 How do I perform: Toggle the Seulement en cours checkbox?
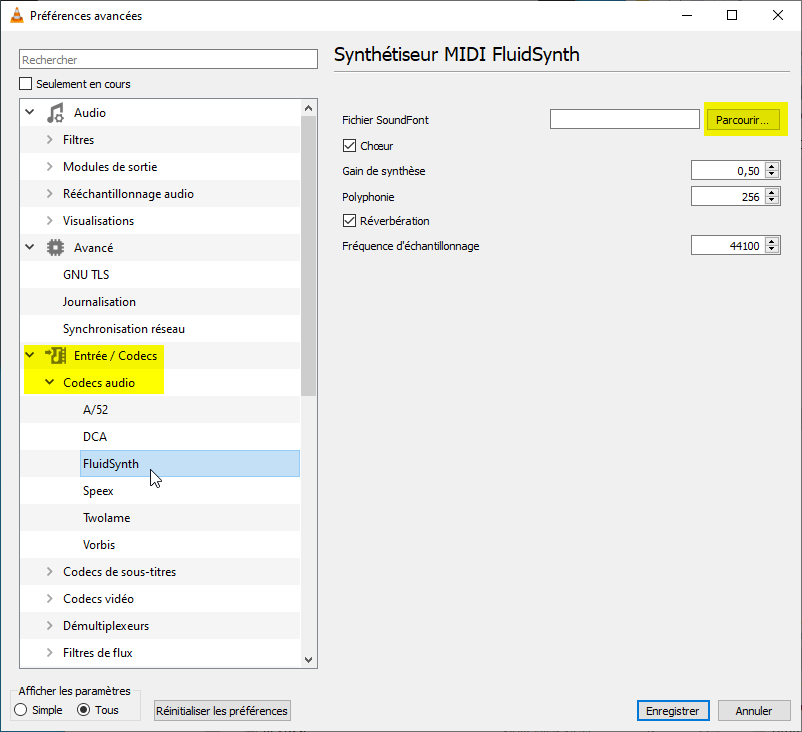tap(26, 83)
